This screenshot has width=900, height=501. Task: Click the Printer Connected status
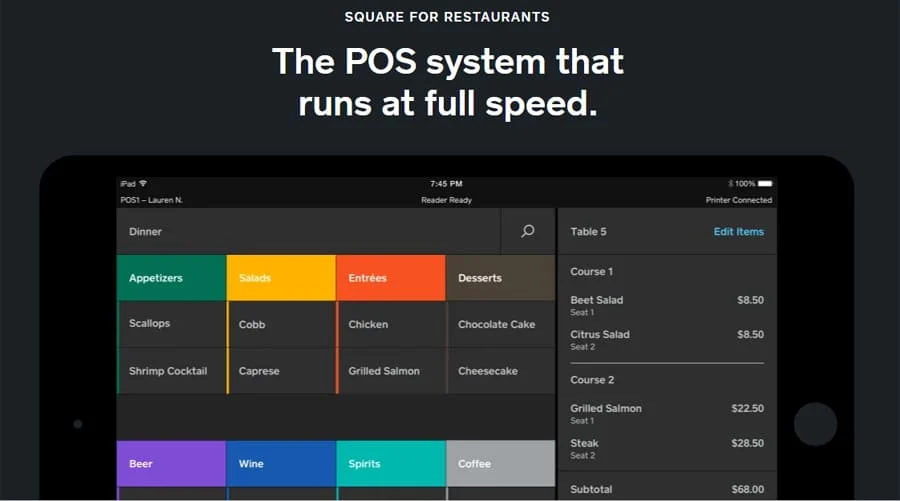click(739, 200)
